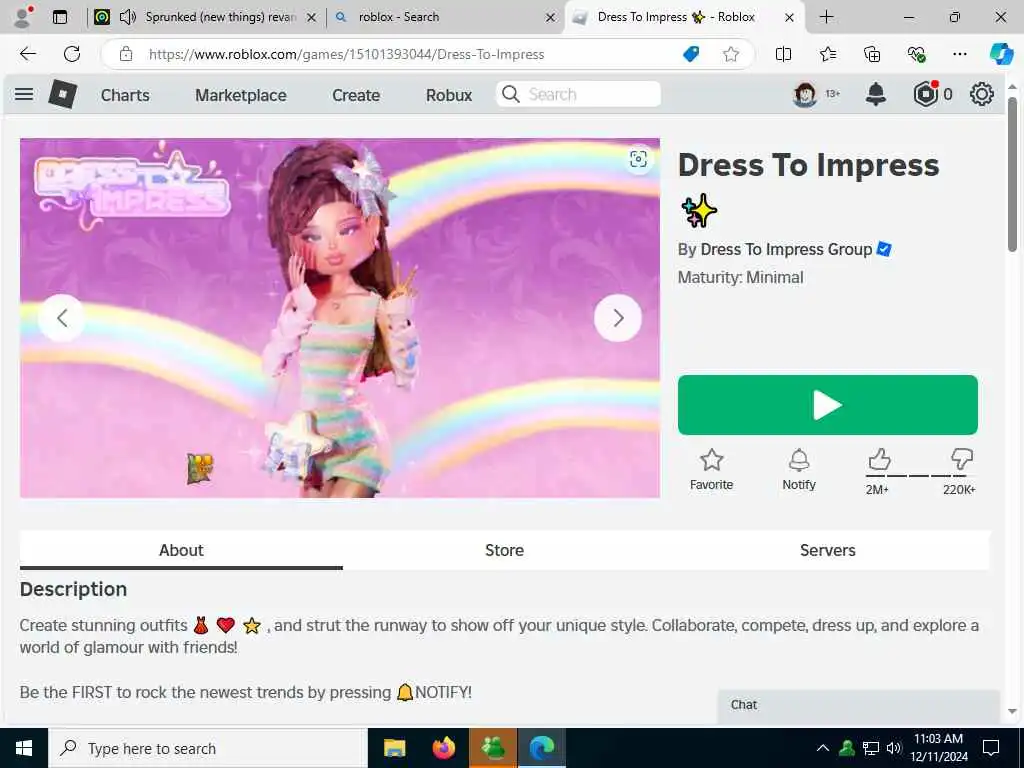The image size is (1024, 768).
Task: Click the game thumbnail image
Action: (x=340, y=318)
